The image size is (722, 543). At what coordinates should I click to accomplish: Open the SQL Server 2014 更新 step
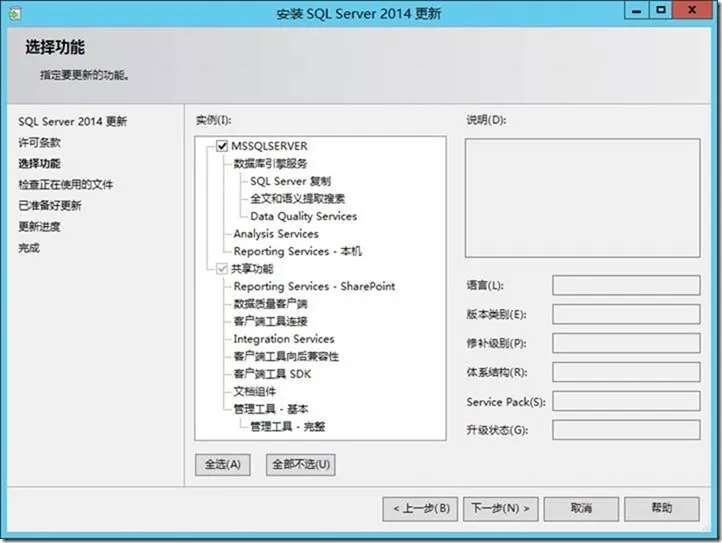(72, 121)
